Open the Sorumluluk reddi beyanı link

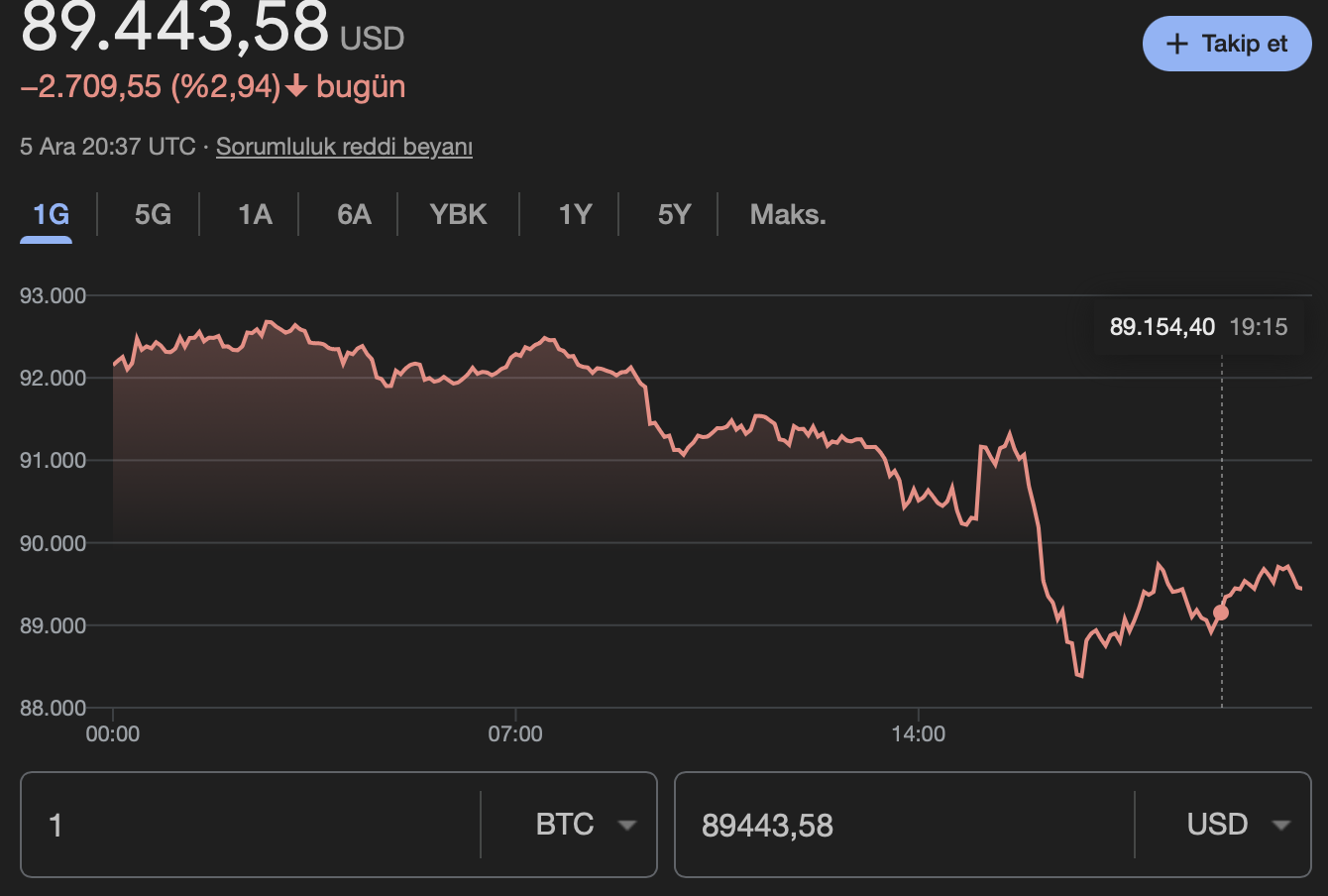point(343,146)
